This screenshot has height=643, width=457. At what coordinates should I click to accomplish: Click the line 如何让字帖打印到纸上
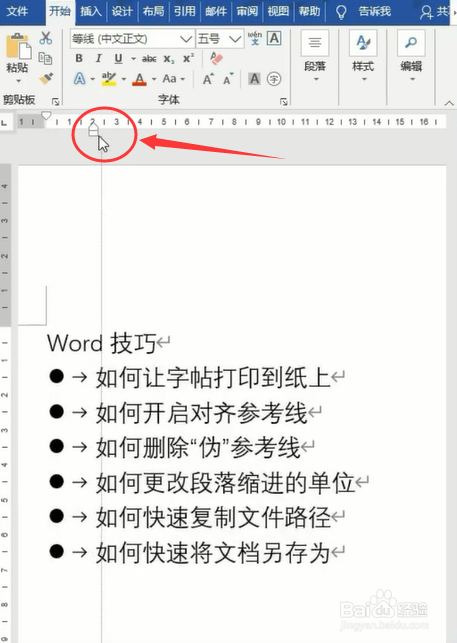point(213,378)
